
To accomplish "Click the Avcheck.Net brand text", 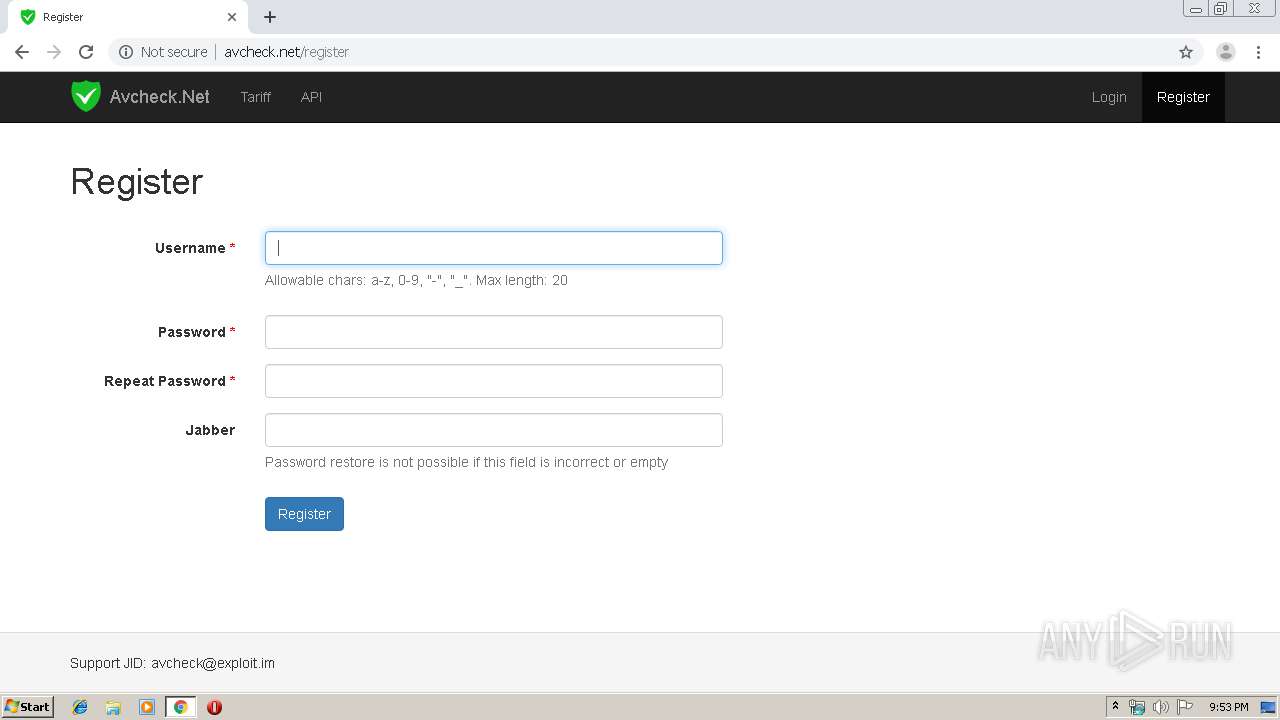I will 160,97.
